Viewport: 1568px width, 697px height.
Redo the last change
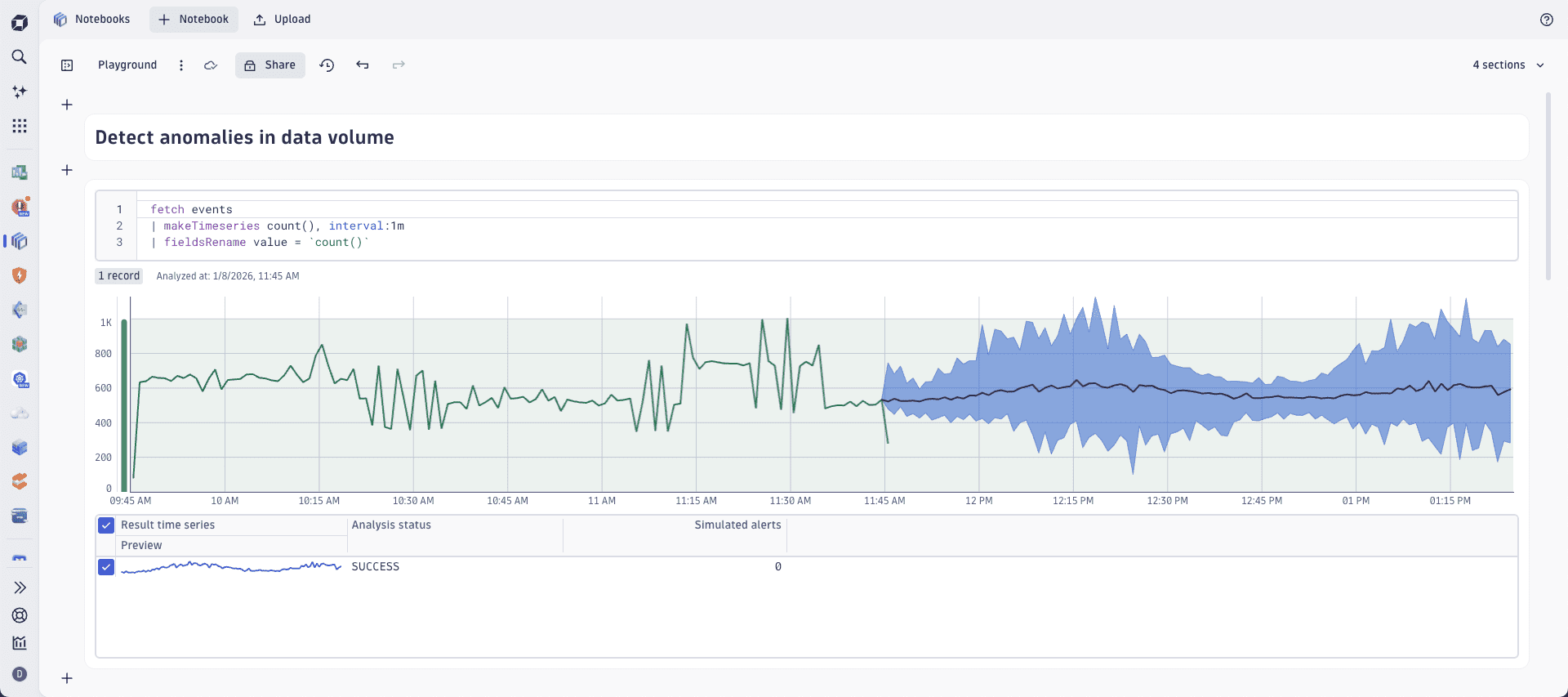tap(399, 65)
